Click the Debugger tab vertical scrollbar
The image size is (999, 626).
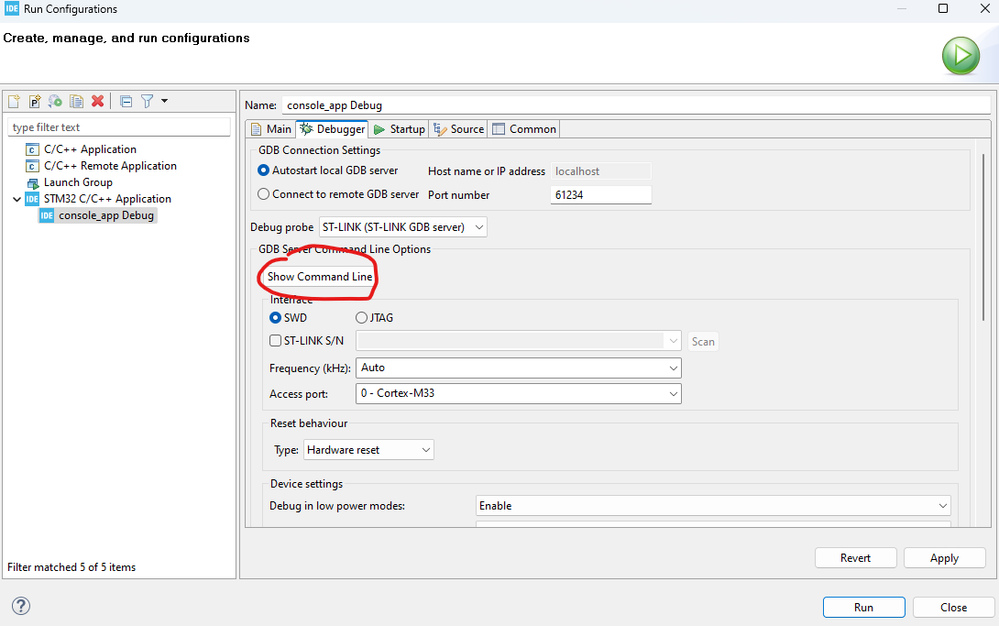(x=983, y=236)
